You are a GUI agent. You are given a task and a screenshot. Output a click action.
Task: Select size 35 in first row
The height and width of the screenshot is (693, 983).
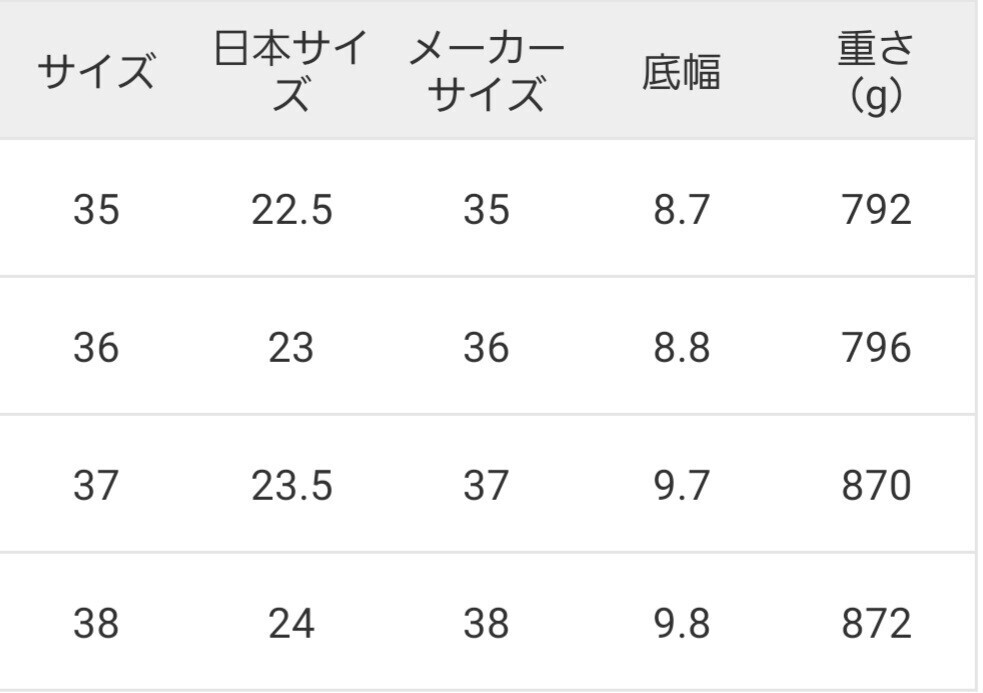[96, 209]
